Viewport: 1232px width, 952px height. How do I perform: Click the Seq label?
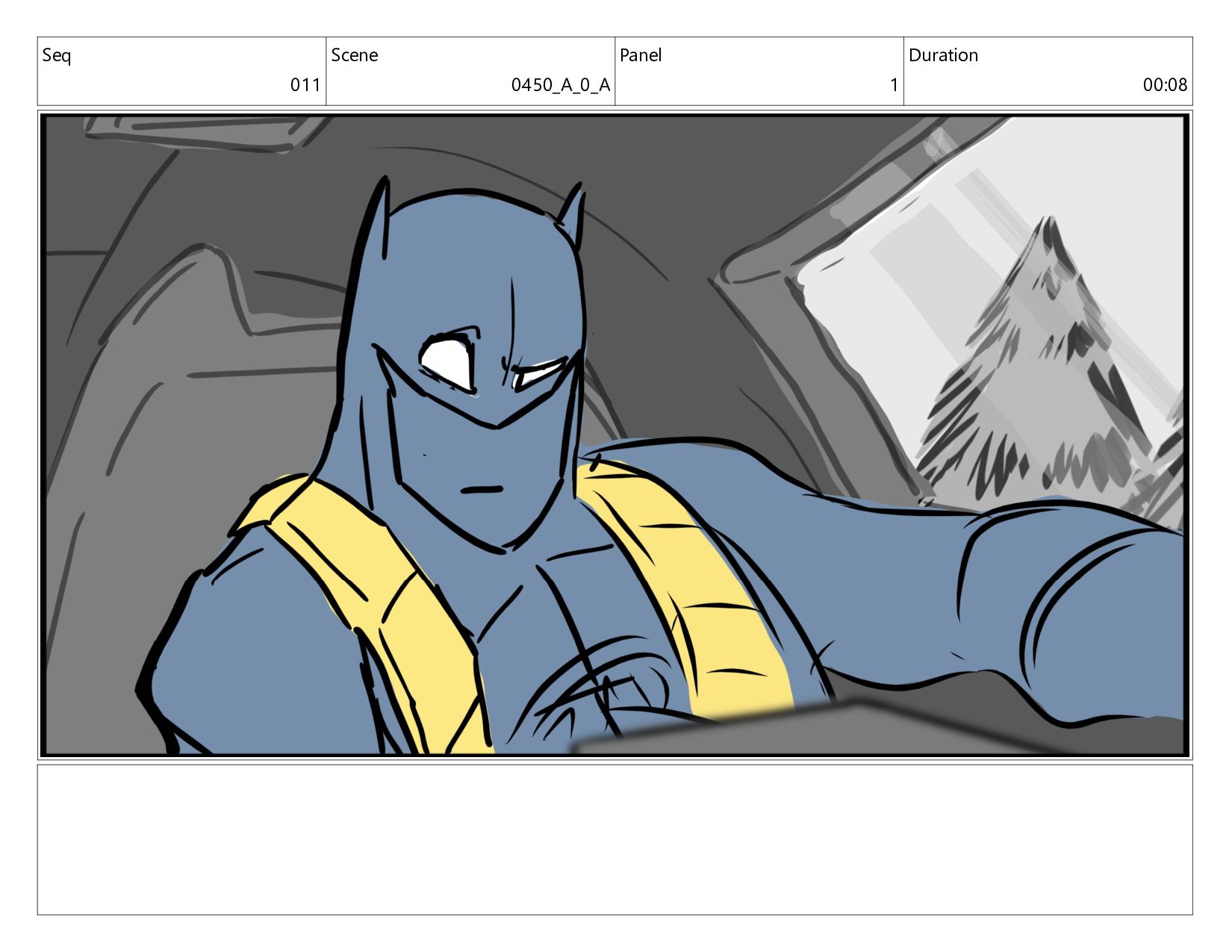57,56
